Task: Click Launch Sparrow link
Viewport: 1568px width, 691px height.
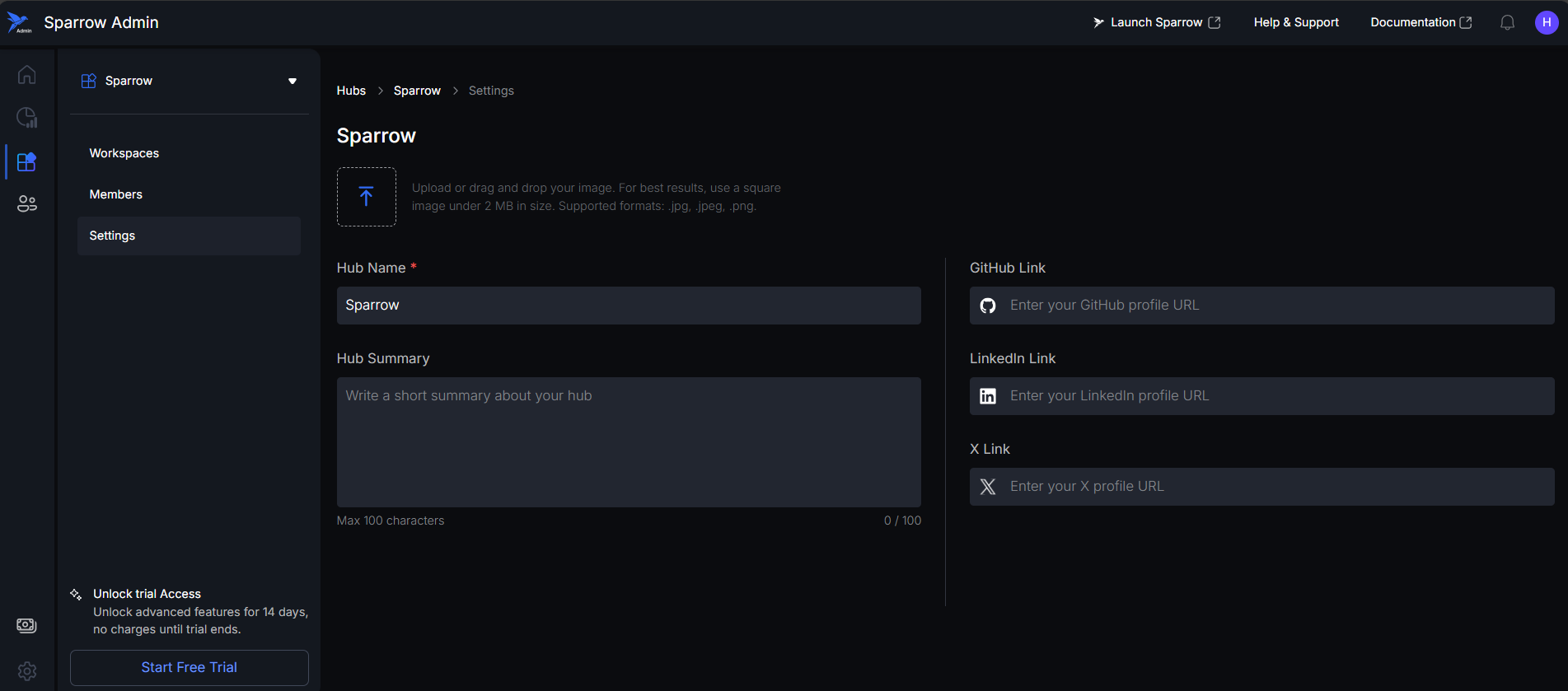Action: tap(1156, 22)
